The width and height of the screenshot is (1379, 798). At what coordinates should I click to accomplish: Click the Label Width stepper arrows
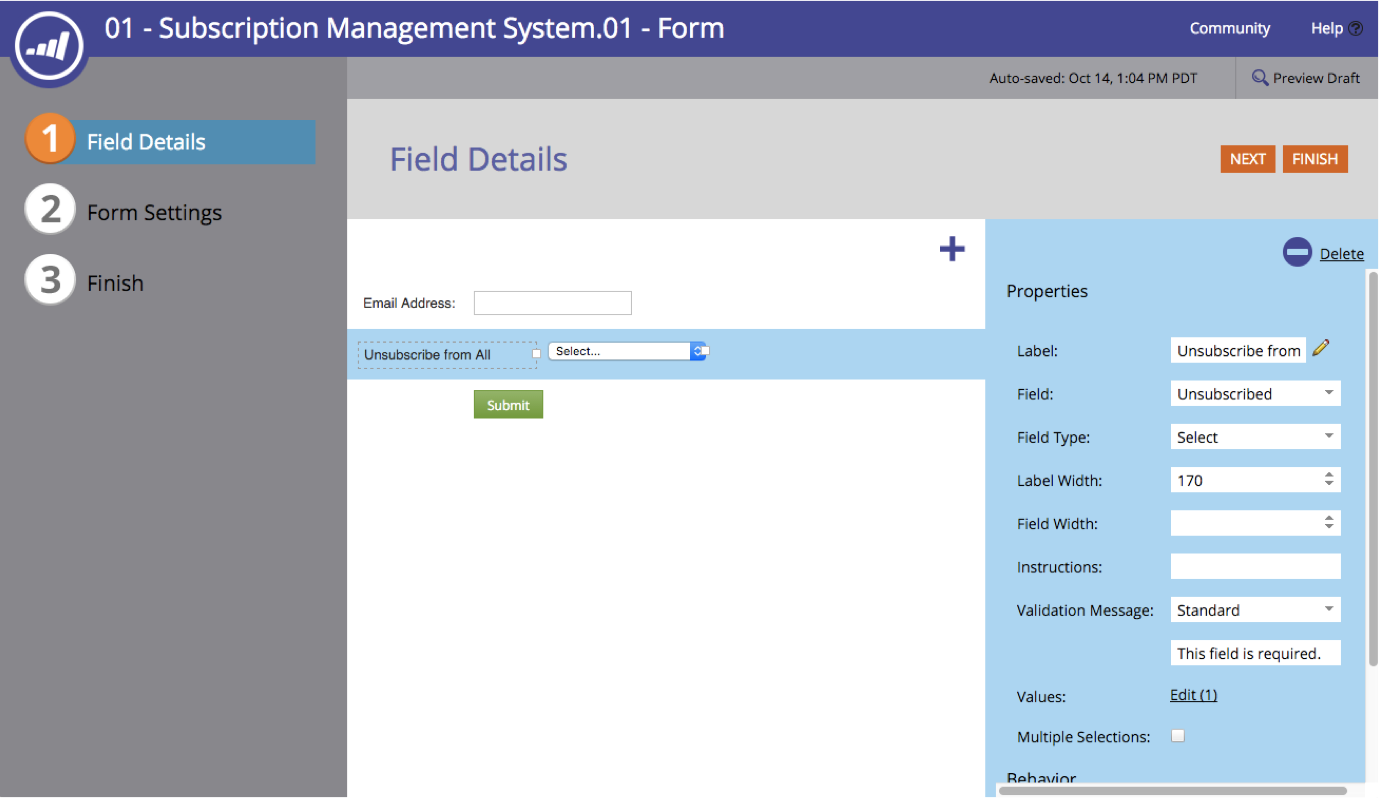pos(1328,480)
